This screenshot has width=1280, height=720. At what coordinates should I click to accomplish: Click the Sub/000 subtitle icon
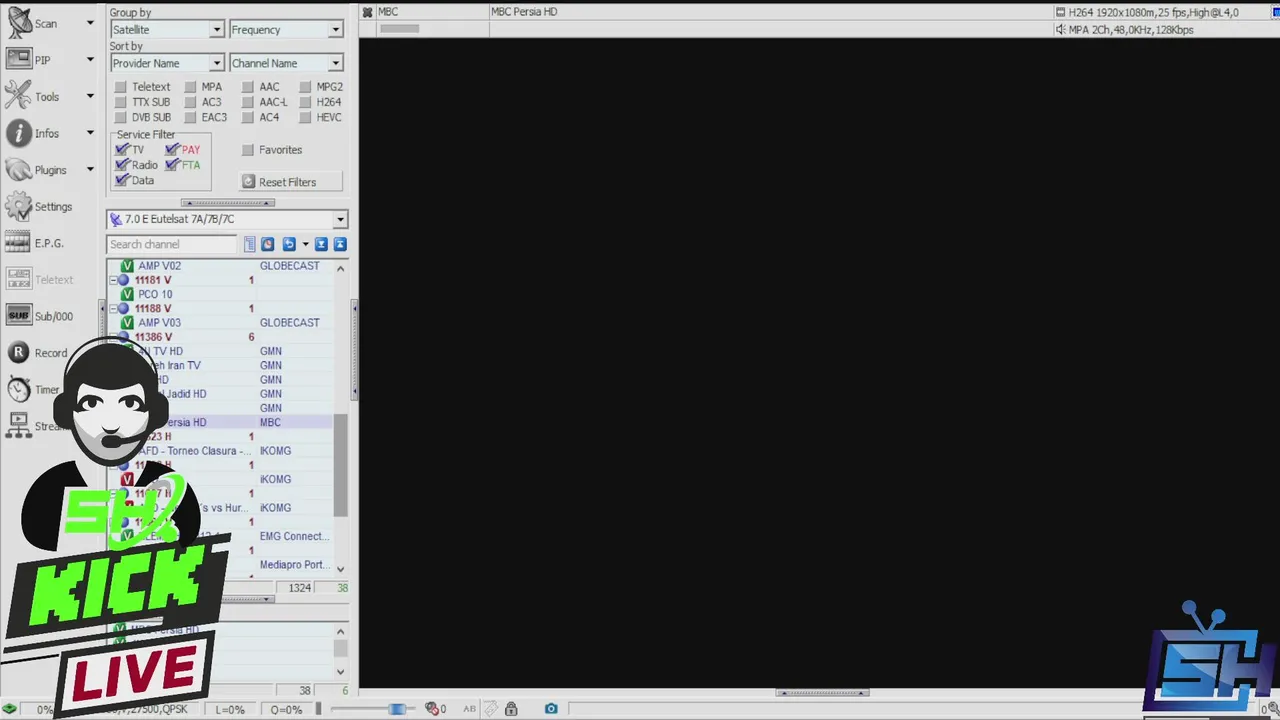pyautogui.click(x=19, y=316)
